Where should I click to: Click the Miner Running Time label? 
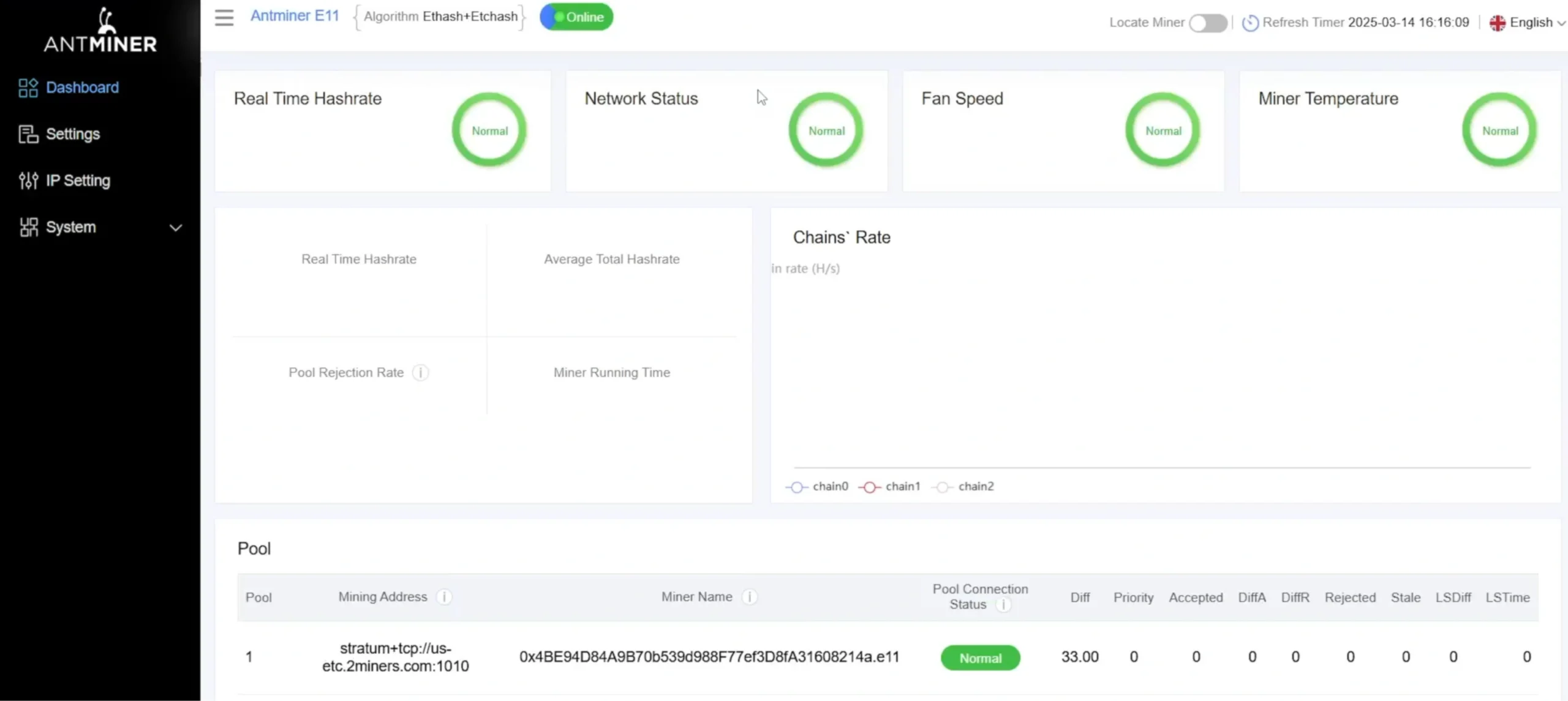coord(612,373)
